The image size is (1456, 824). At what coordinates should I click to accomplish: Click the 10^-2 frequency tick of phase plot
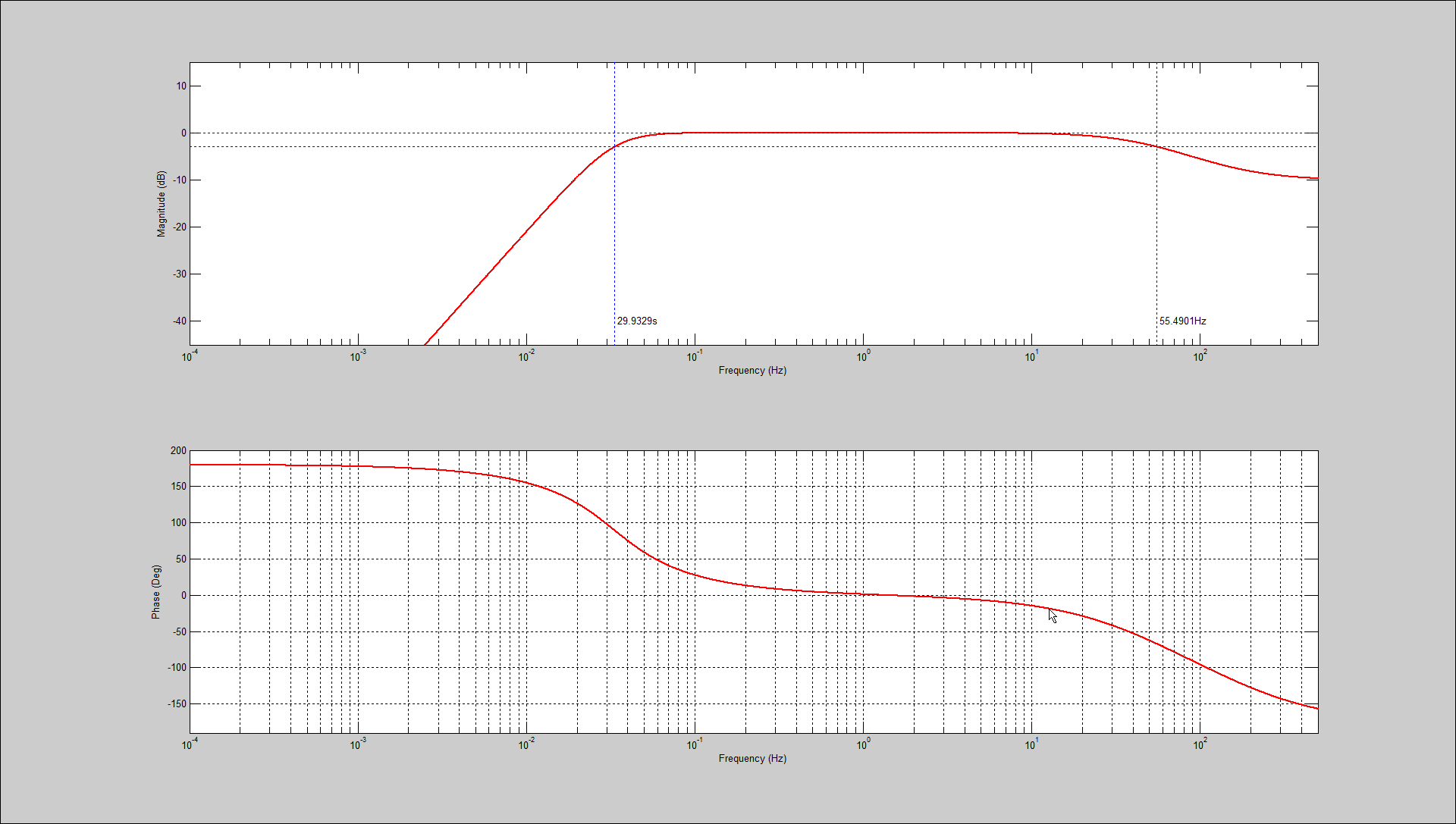526,744
